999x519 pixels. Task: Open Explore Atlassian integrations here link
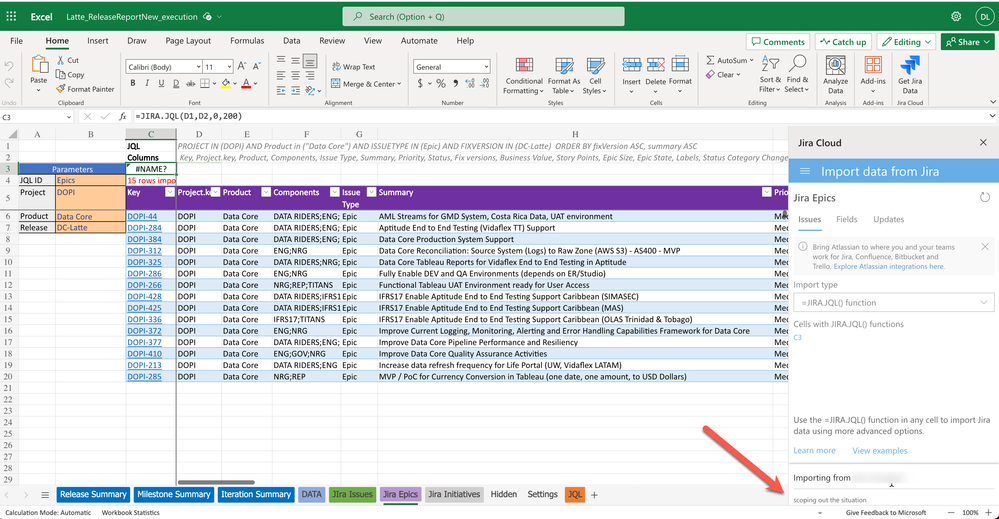pyautogui.click(x=889, y=266)
